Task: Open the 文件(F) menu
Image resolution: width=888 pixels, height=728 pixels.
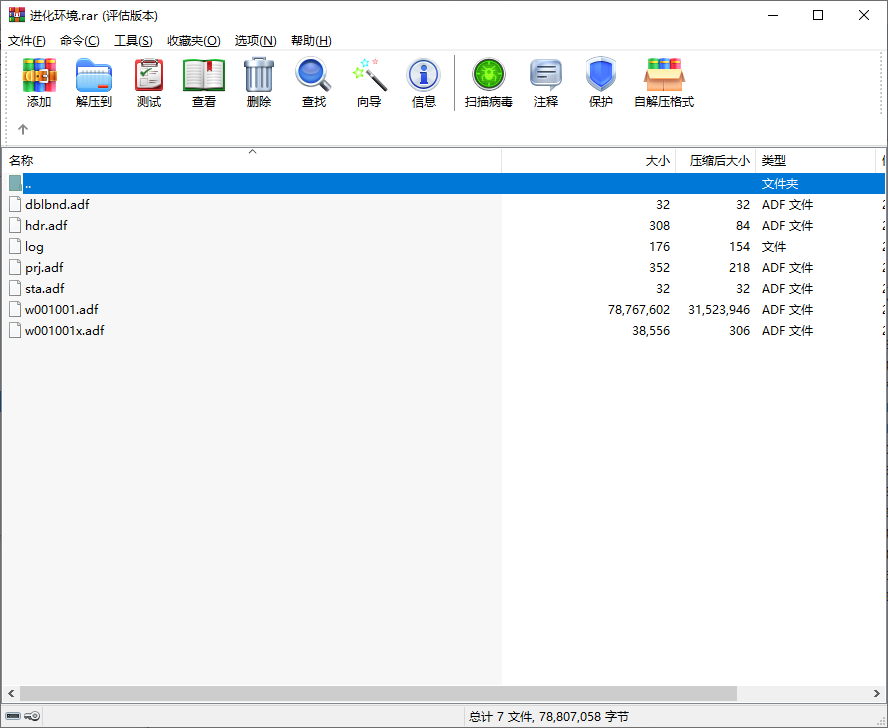Action: coord(27,41)
